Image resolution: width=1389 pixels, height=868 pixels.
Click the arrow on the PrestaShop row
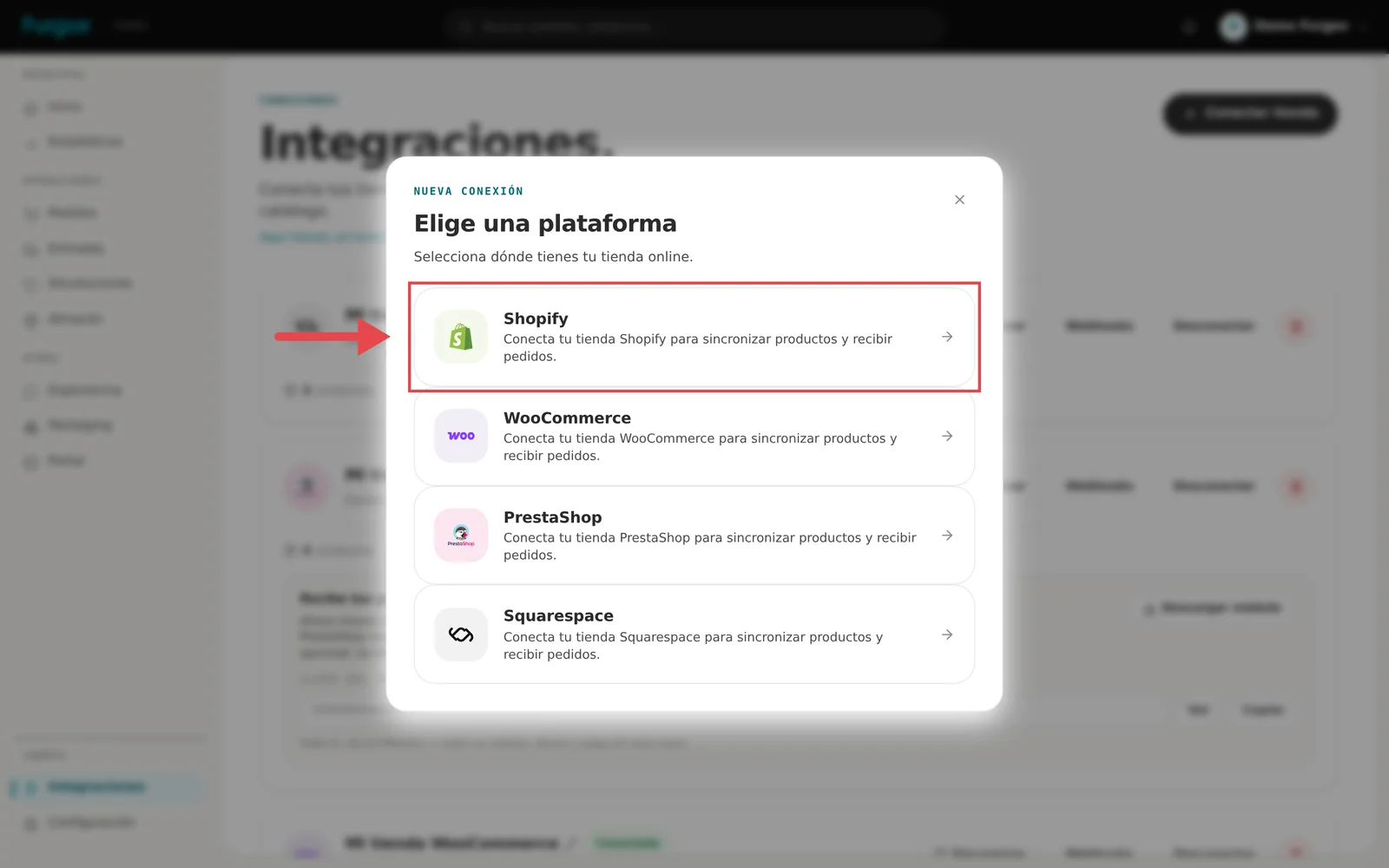tap(947, 536)
